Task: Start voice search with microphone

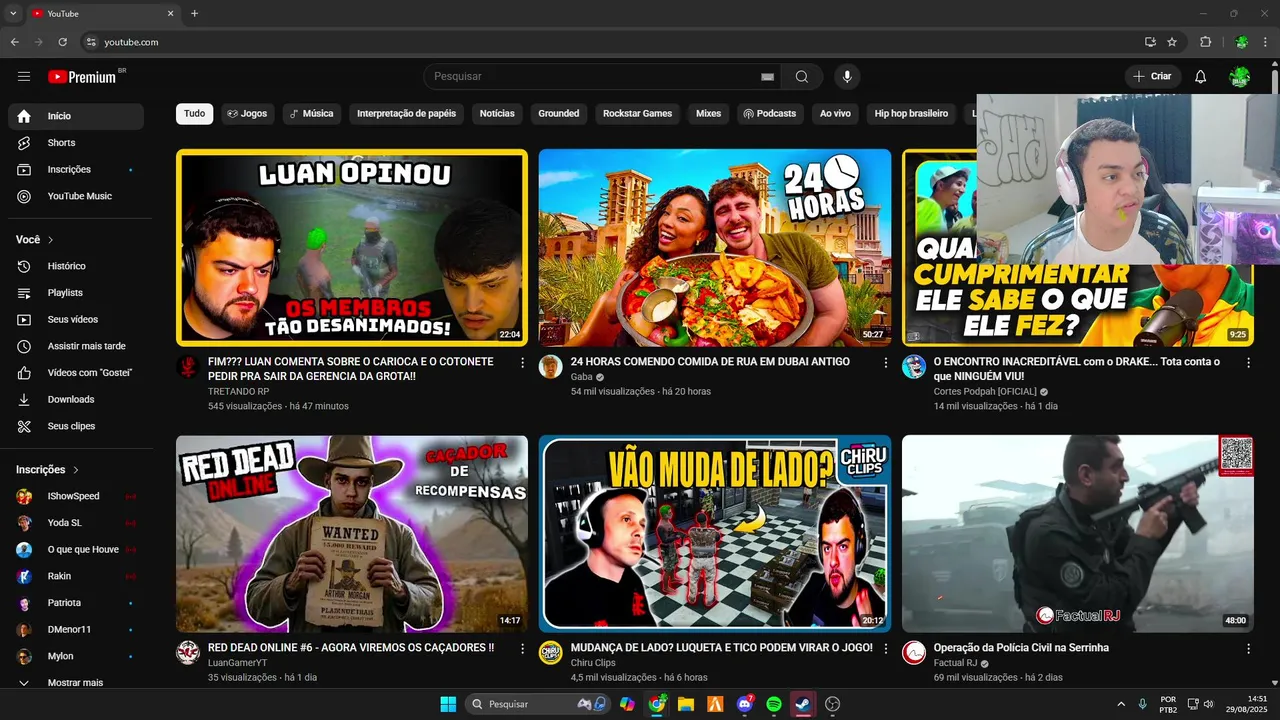Action: [847, 76]
